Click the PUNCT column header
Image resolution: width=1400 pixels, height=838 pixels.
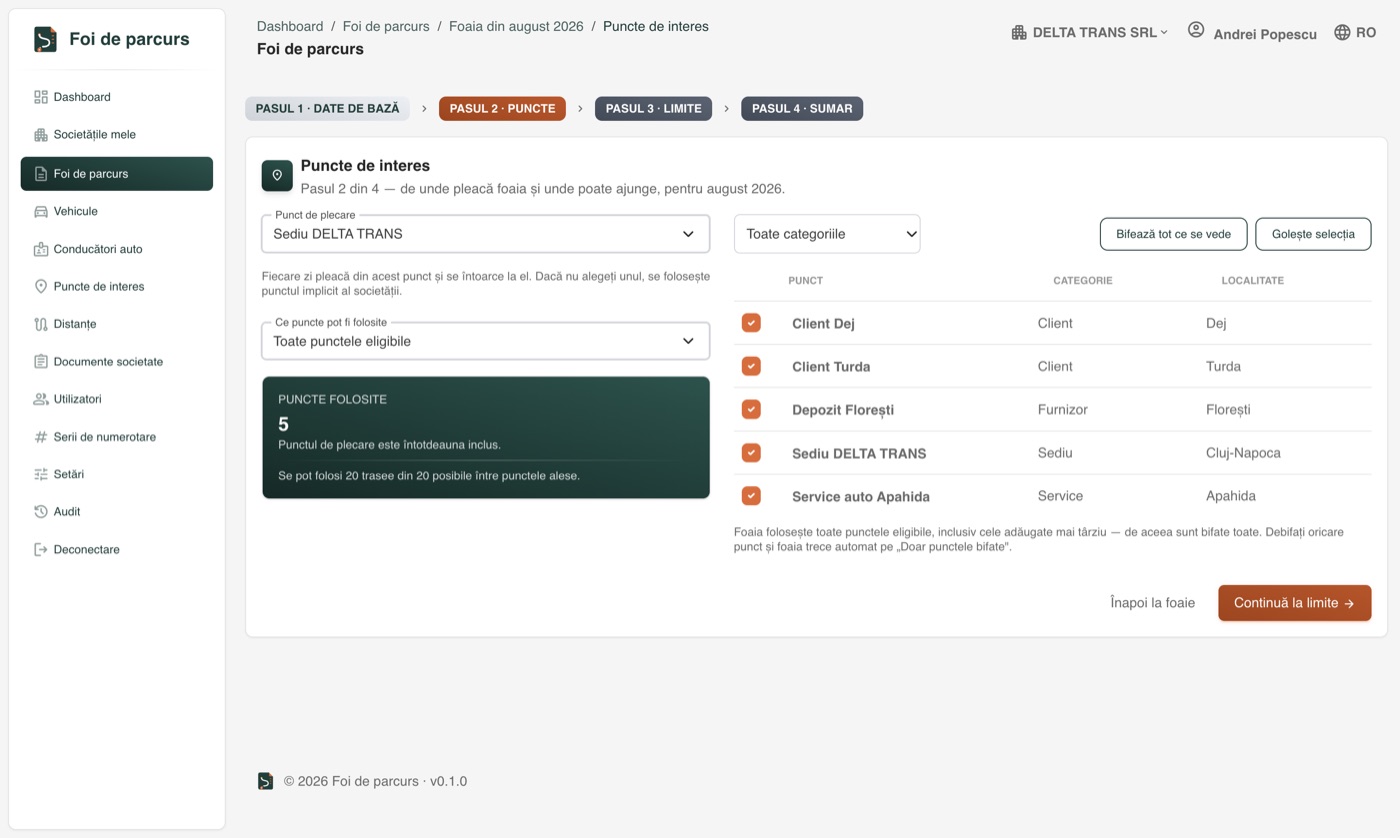point(806,281)
